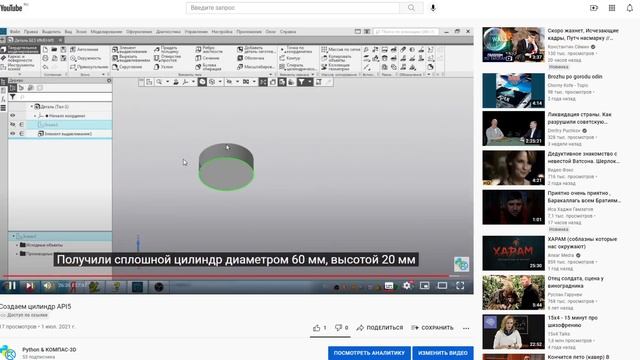Open Коллекция геометрии tool

point(336,67)
